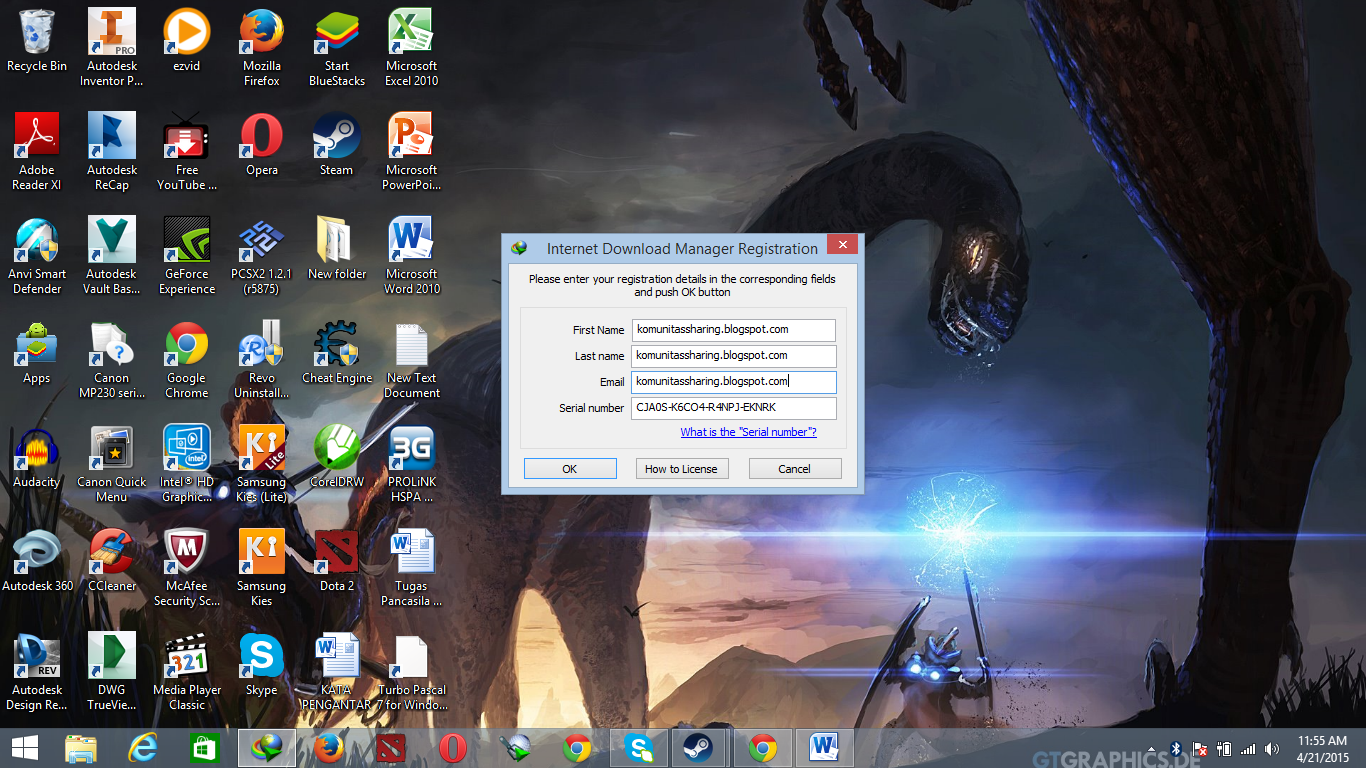The width and height of the screenshot is (1366, 768).
Task: Click into the First Name field
Action: point(733,330)
